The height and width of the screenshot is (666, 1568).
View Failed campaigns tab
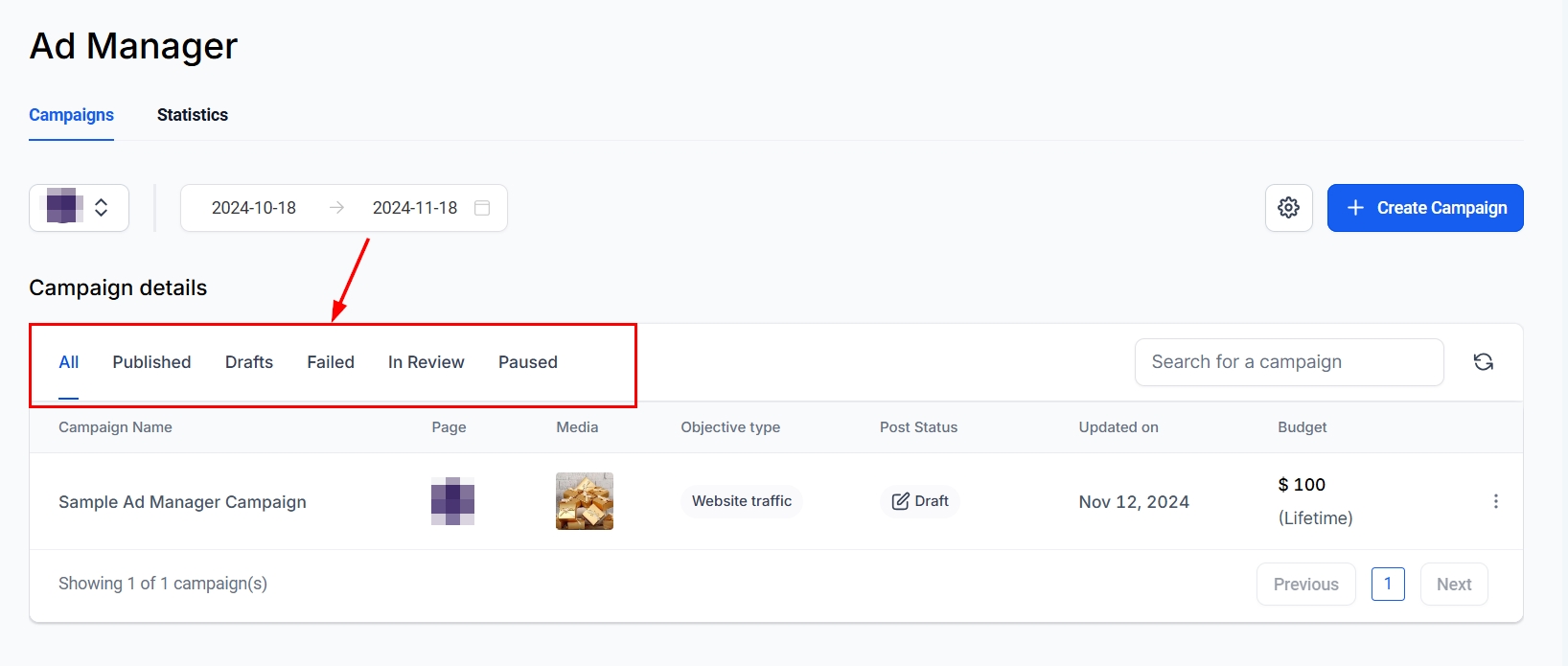(x=331, y=362)
